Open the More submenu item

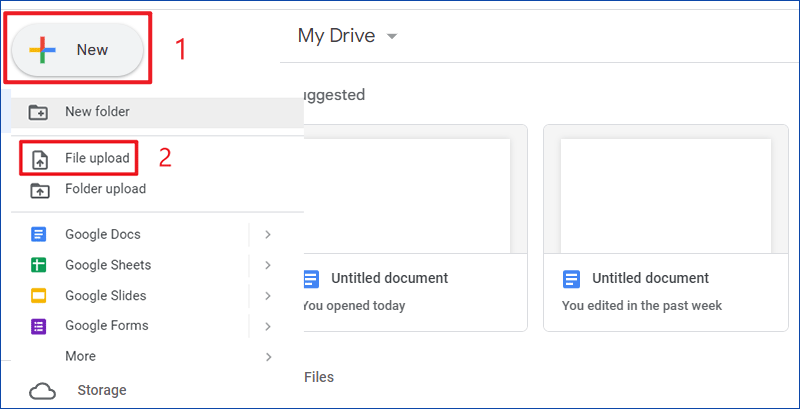pyautogui.click(x=158, y=356)
